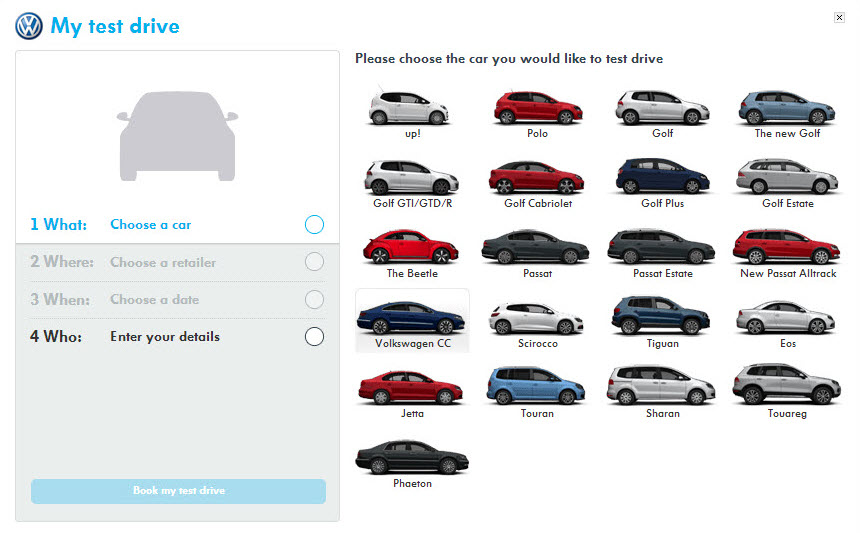Viewport: 860px width, 533px height.
Task: Click the grey car silhouette placeholder
Action: tap(178, 136)
